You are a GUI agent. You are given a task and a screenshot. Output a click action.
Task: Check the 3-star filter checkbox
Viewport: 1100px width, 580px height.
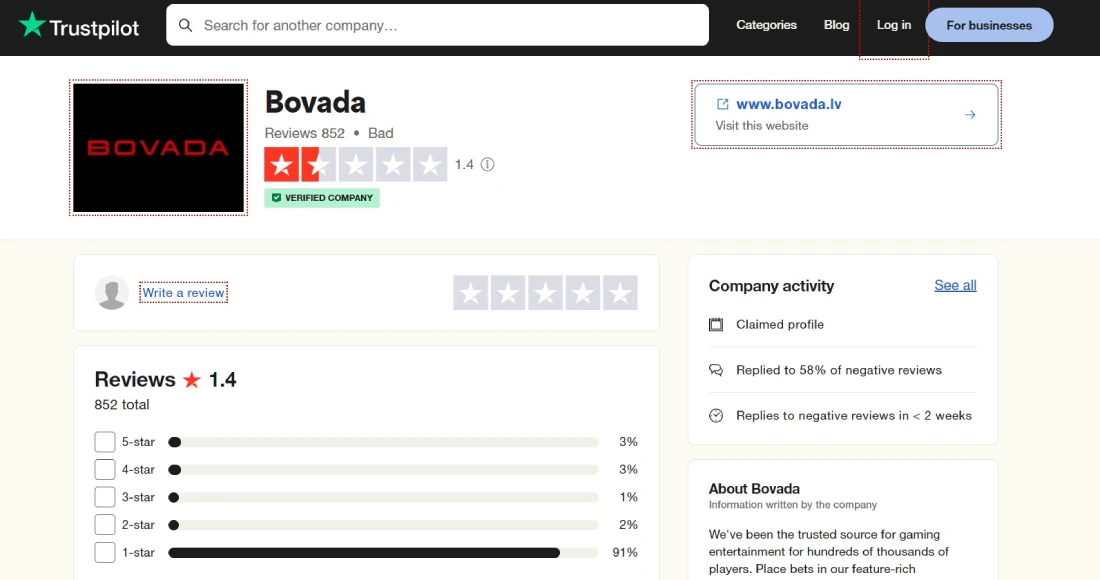click(x=105, y=497)
